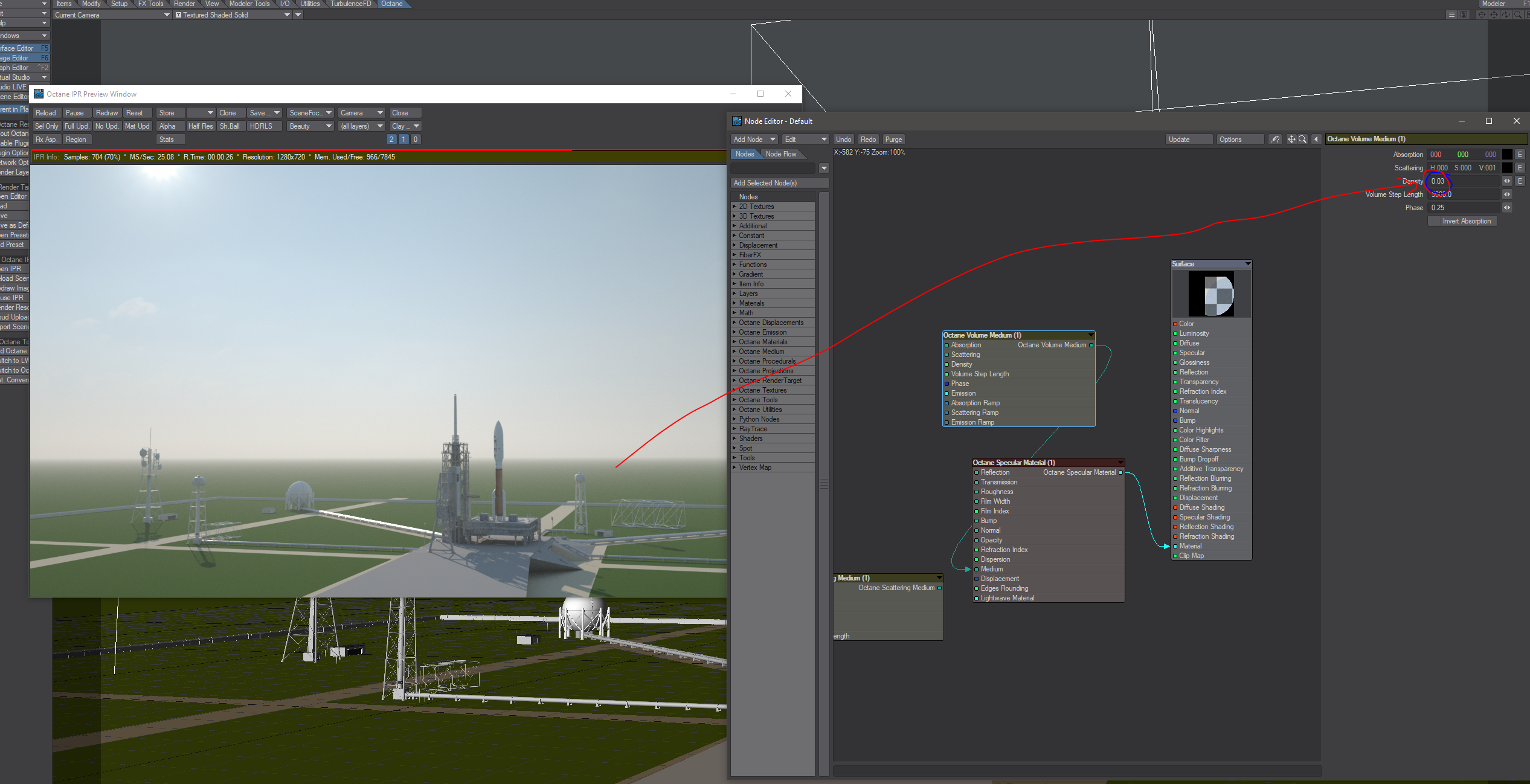Click the Node Editor magnifier zoom icon
1530x784 pixels.
pyautogui.click(x=1302, y=140)
